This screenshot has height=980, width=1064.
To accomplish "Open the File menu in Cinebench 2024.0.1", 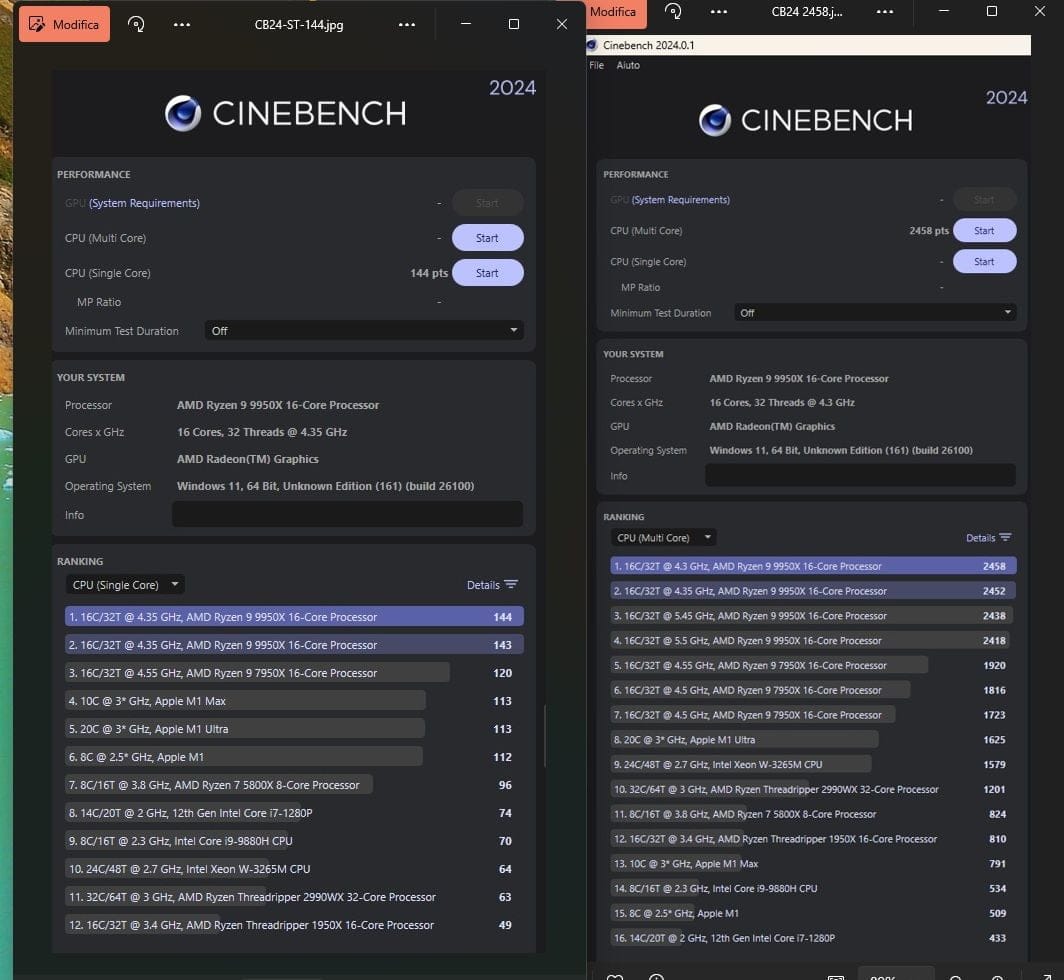I will click(596, 65).
